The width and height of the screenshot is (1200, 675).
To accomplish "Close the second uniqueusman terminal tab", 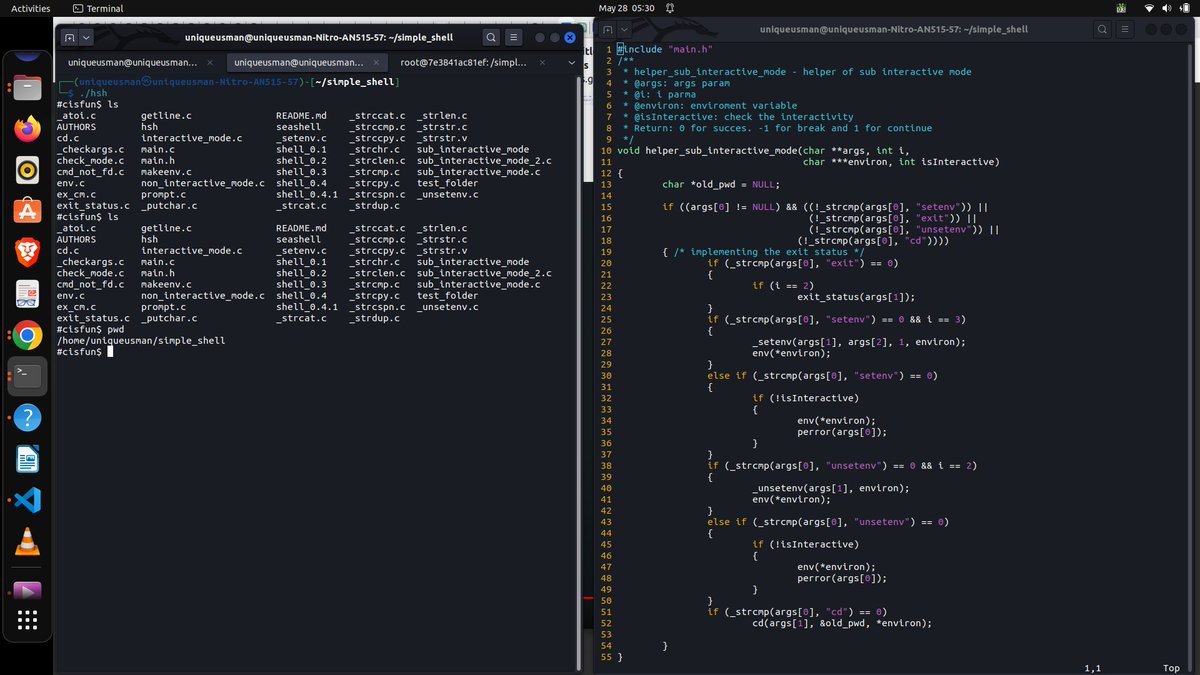I will pyautogui.click(x=377, y=62).
